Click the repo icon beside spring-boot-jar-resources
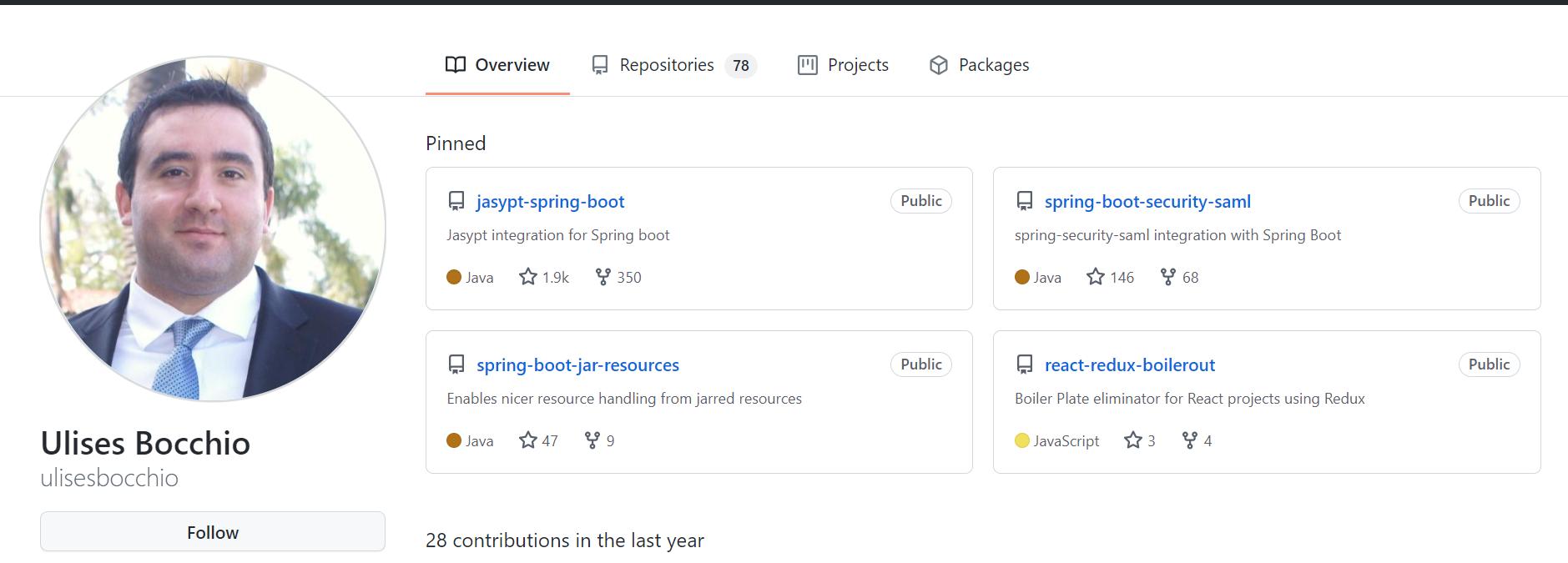This screenshot has width=1568, height=563. click(456, 364)
